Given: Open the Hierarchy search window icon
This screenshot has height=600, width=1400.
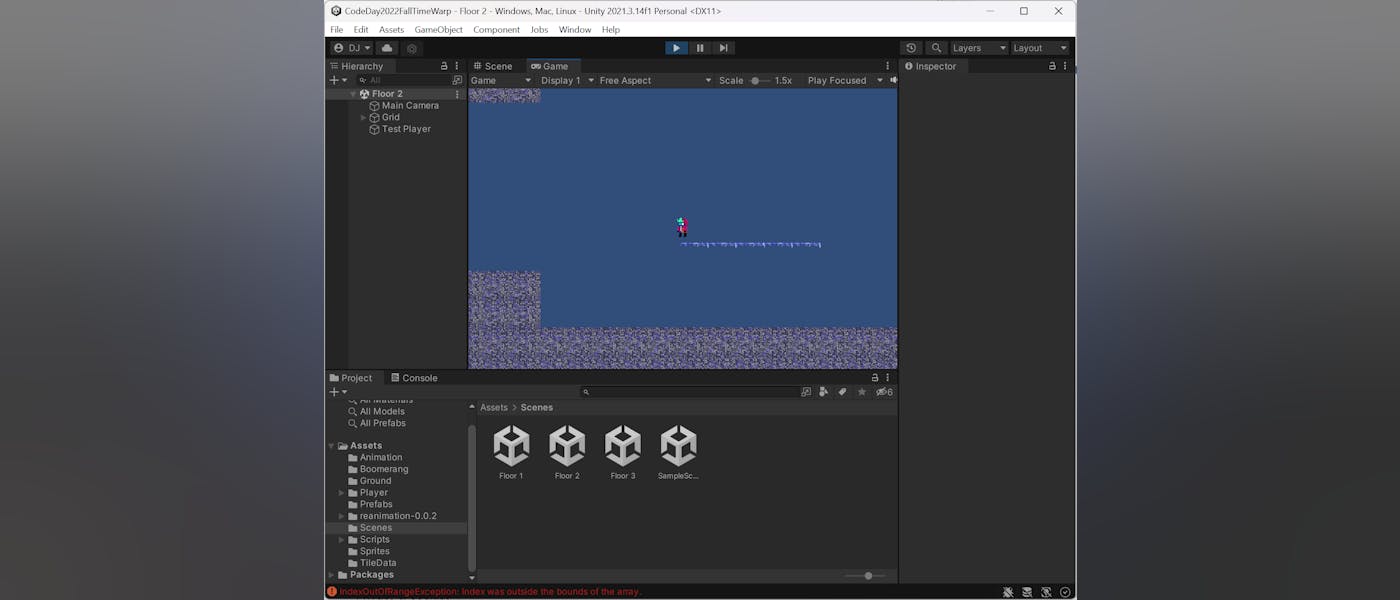Looking at the screenshot, I should click(458, 80).
